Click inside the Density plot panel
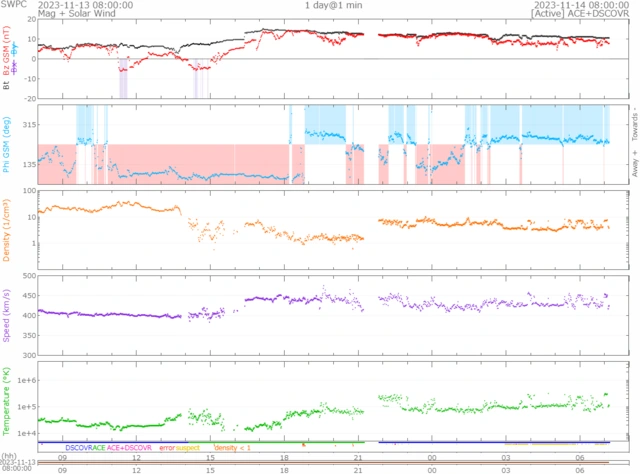640x474 pixels. tap(333, 230)
